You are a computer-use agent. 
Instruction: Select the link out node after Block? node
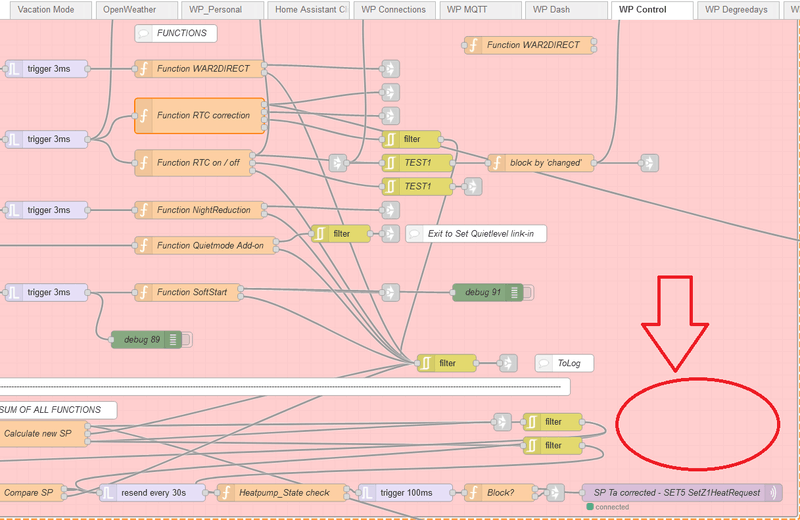(x=556, y=493)
